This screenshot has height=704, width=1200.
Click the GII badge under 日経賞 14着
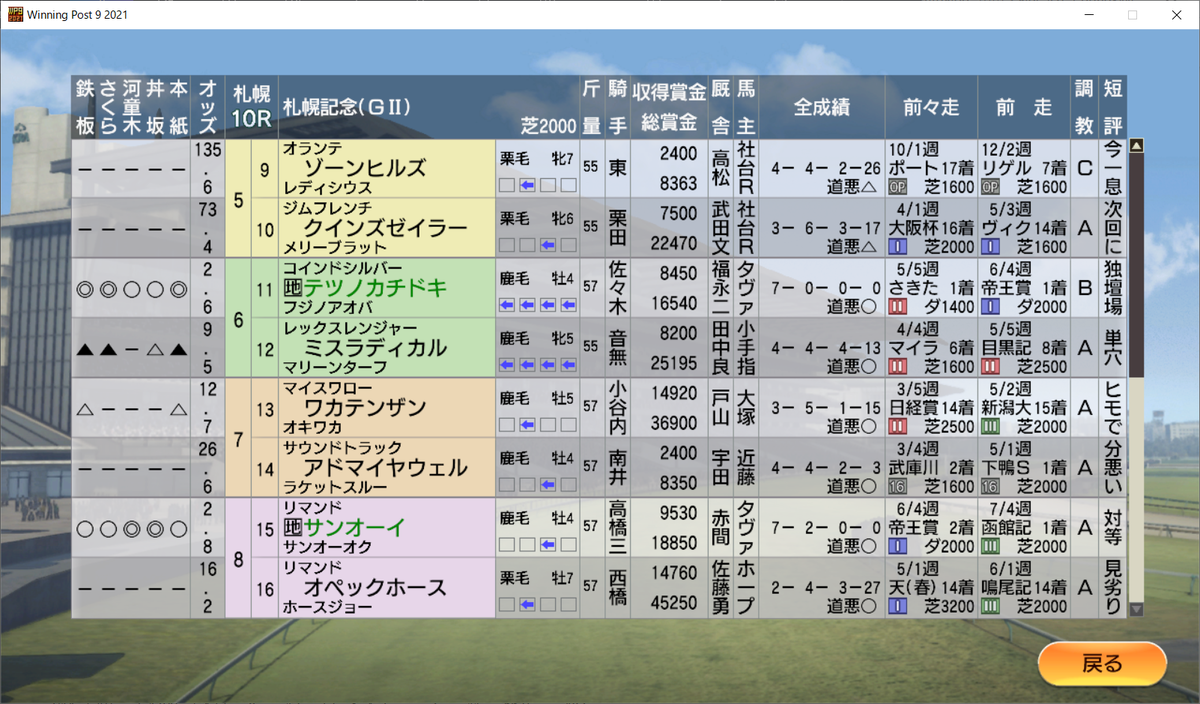897,427
